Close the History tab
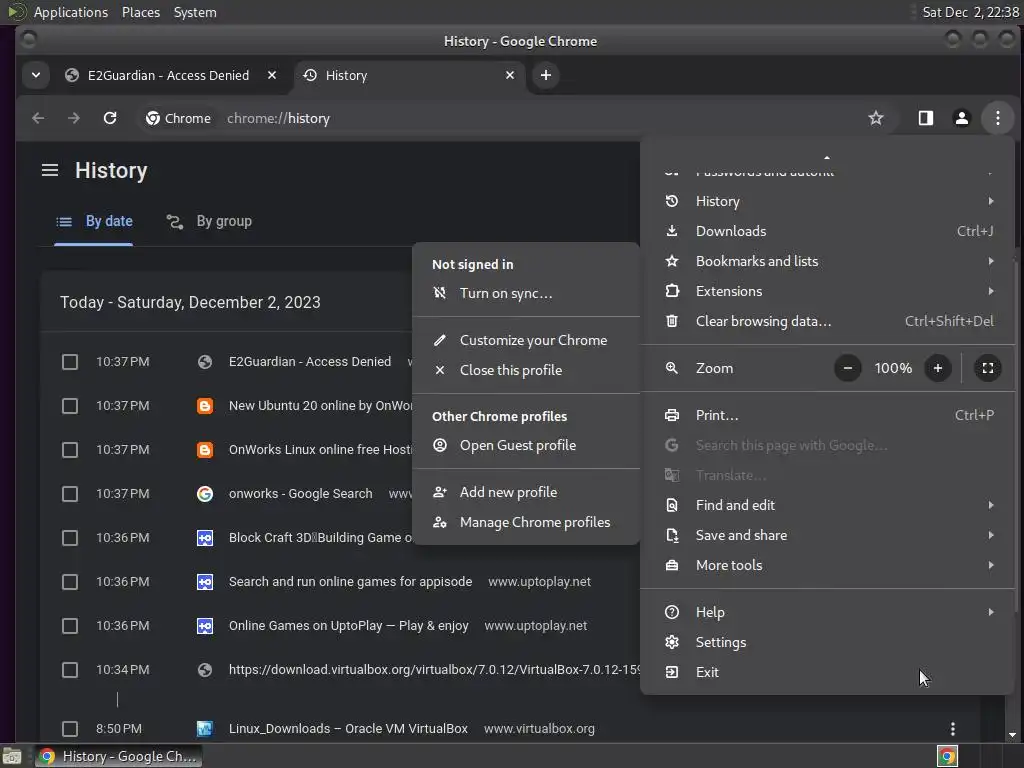 510,75
